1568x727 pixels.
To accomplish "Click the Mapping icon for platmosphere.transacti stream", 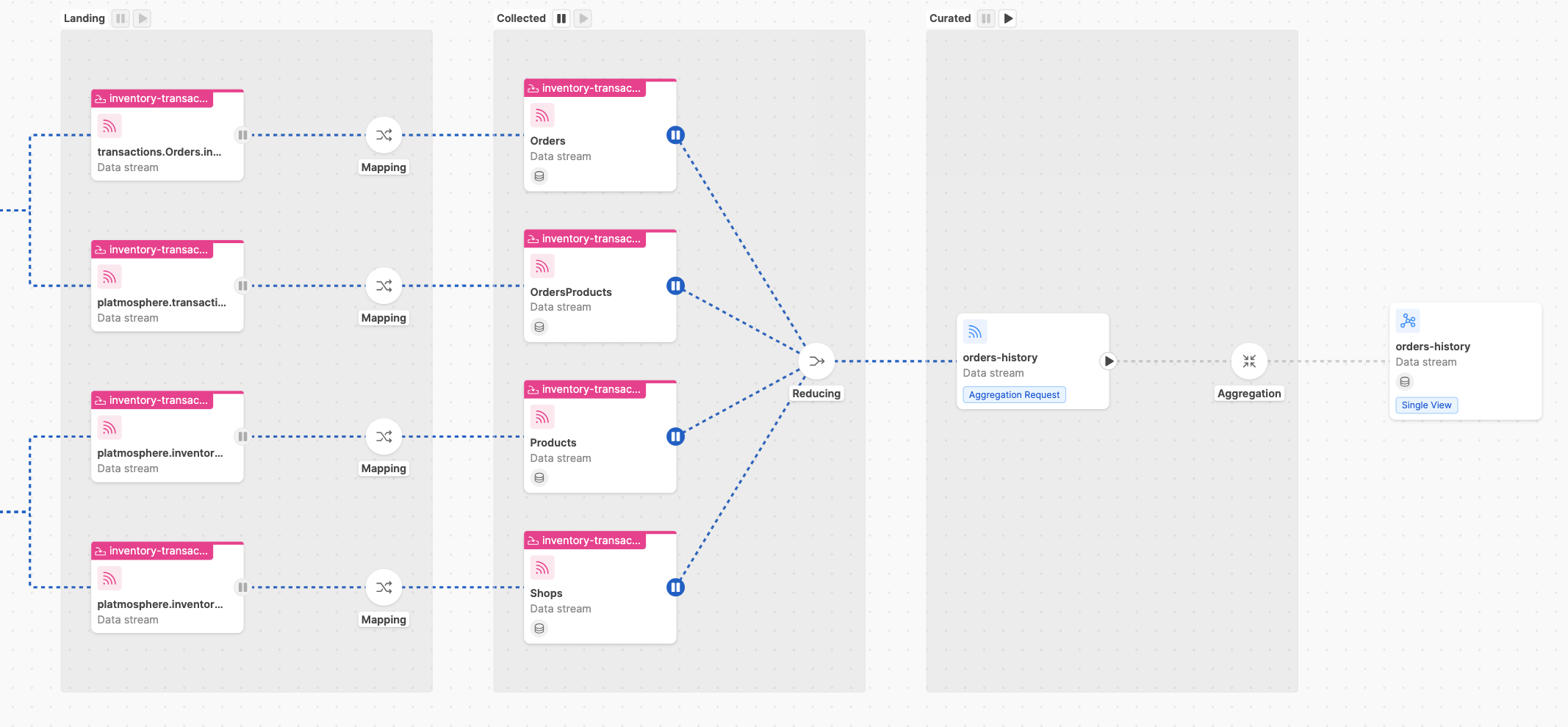I will [x=383, y=286].
